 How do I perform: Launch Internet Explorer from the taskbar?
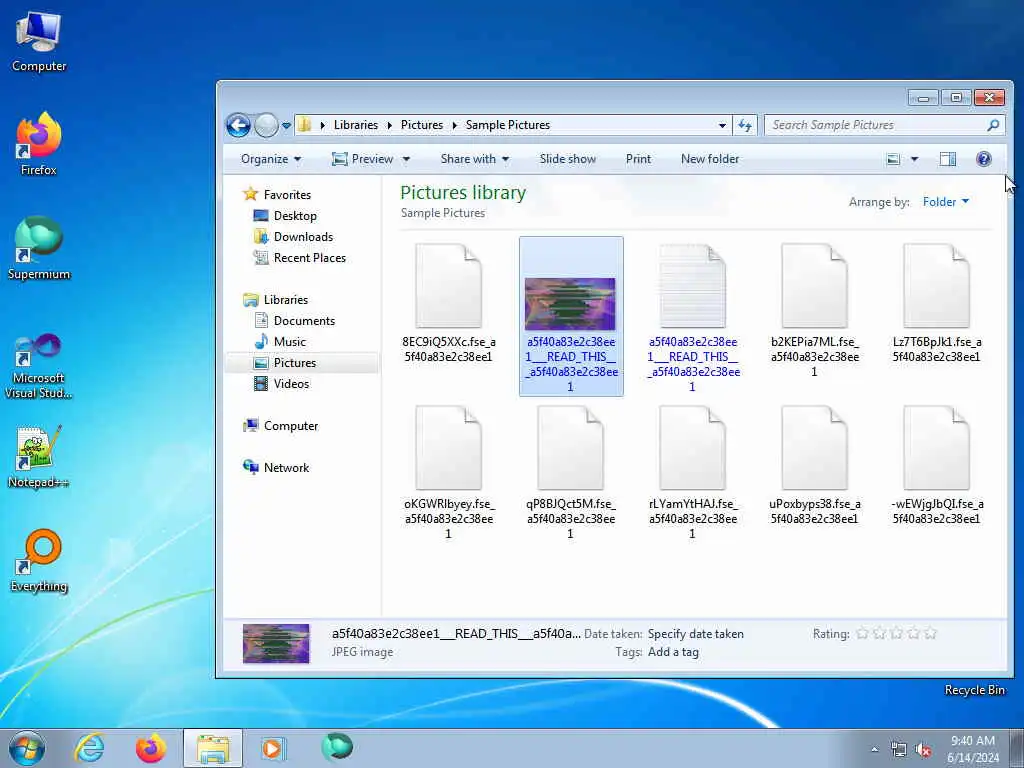pyautogui.click(x=89, y=748)
